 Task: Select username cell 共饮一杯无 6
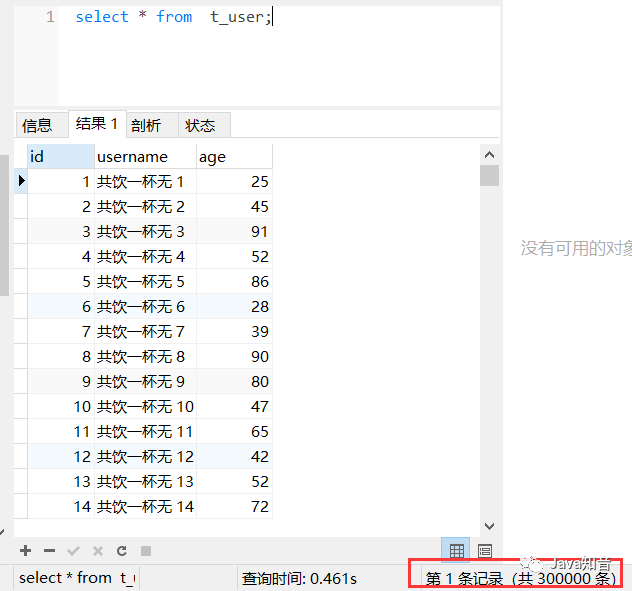146,306
